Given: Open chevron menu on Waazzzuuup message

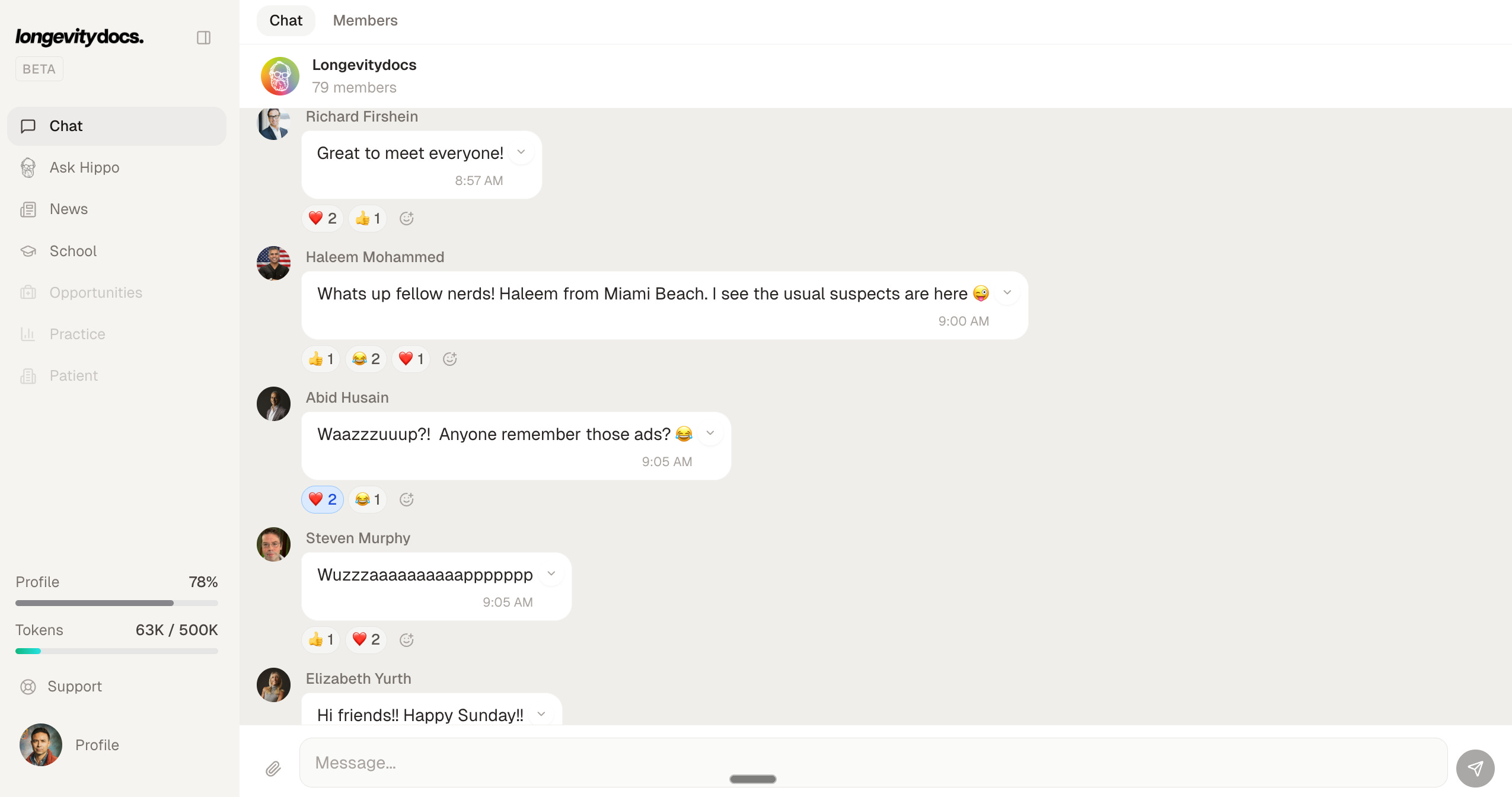Looking at the screenshot, I should click(x=710, y=433).
